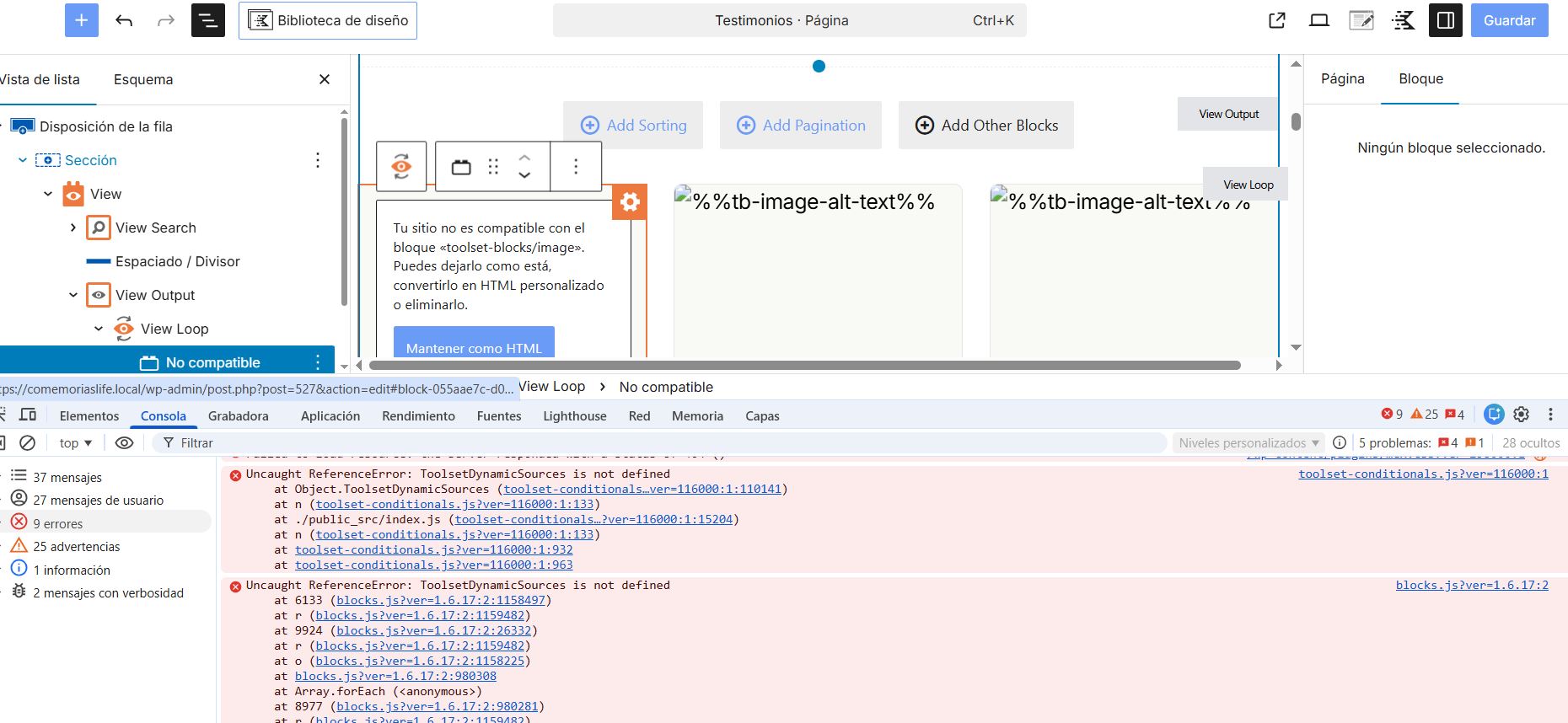Click Add Pagination button
Viewport: 1568px width, 723px height.
[801, 126]
